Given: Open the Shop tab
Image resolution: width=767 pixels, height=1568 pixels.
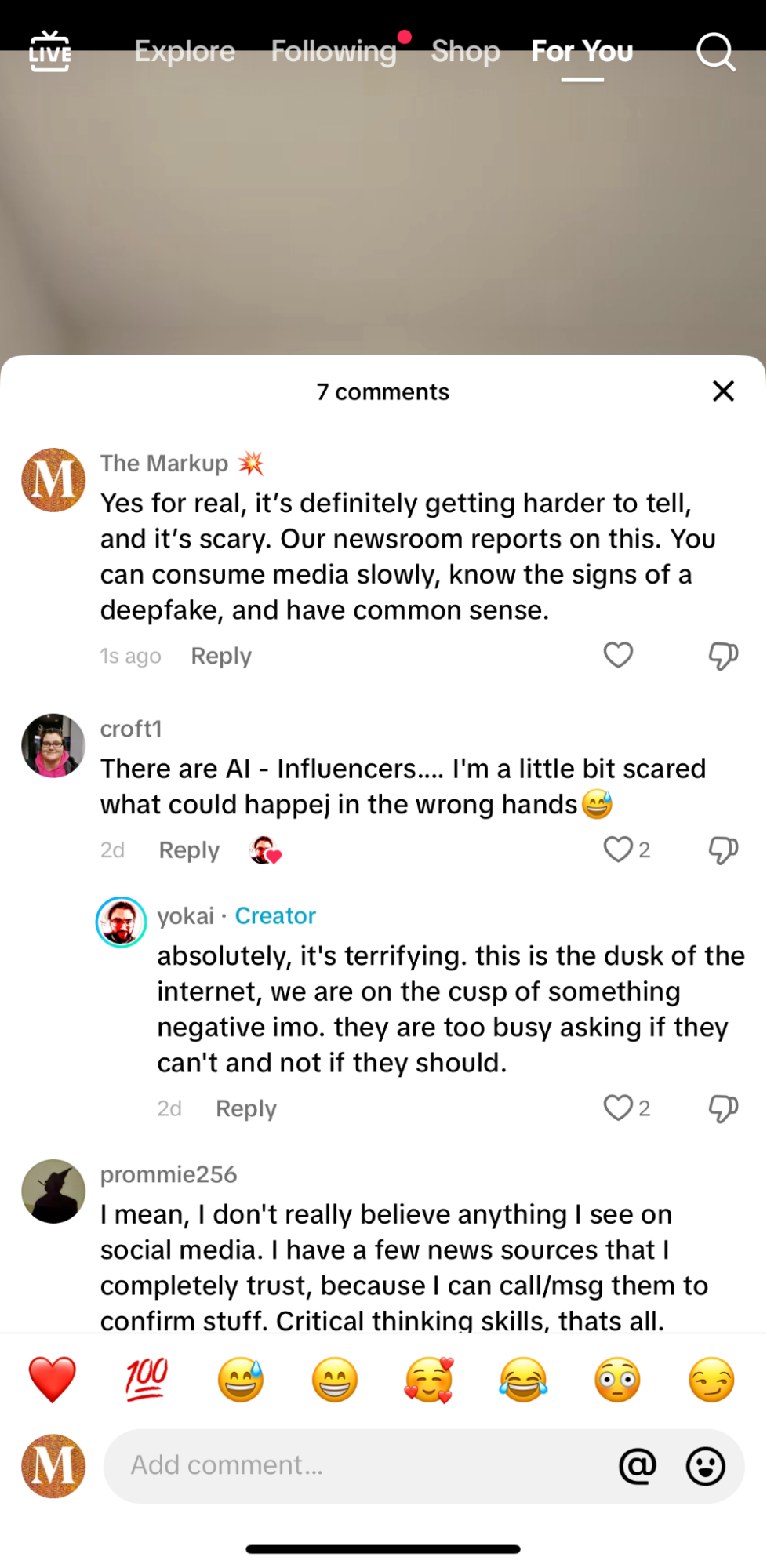Looking at the screenshot, I should [465, 52].
